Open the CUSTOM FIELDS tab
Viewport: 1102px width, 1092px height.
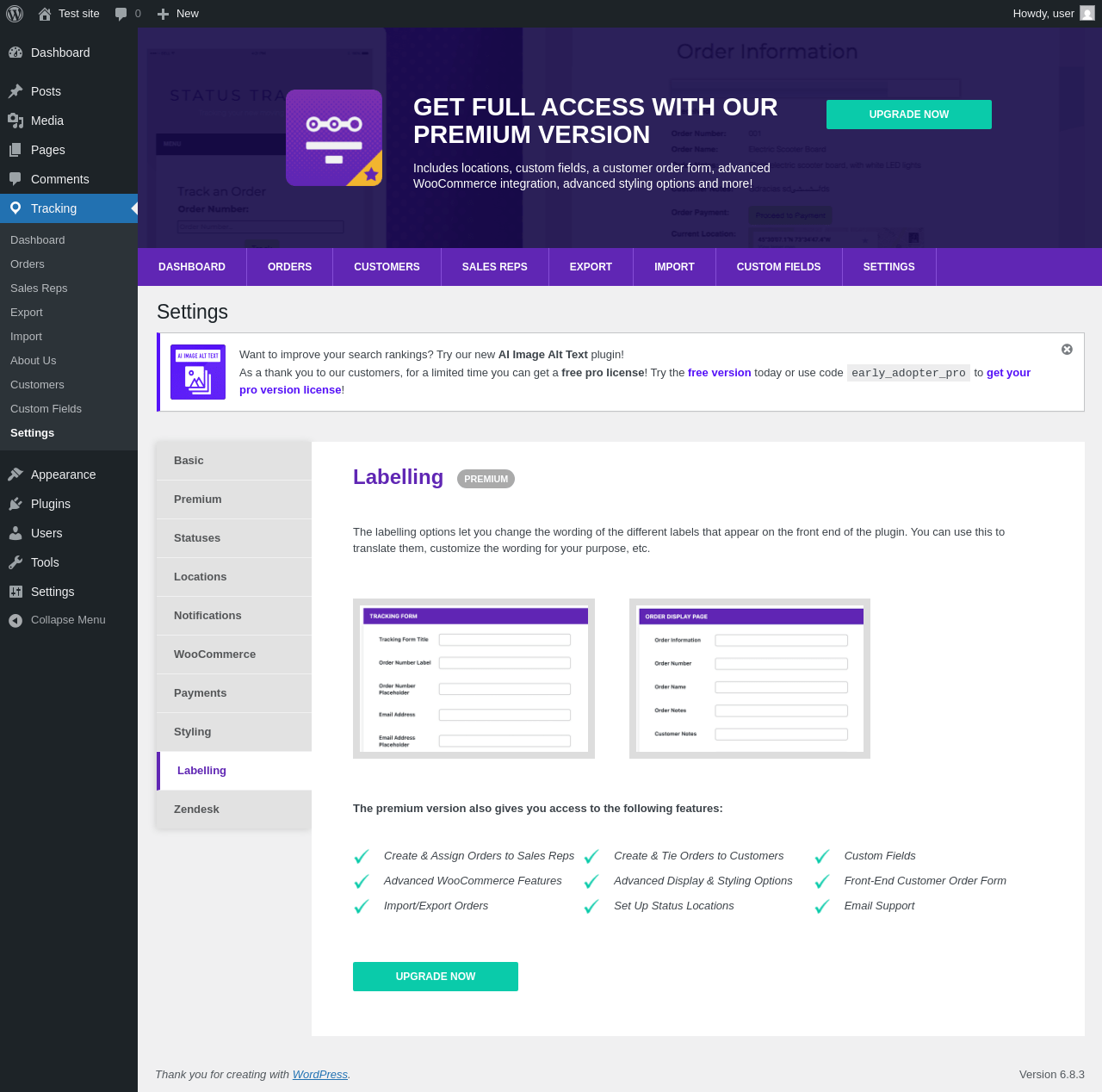tap(779, 267)
